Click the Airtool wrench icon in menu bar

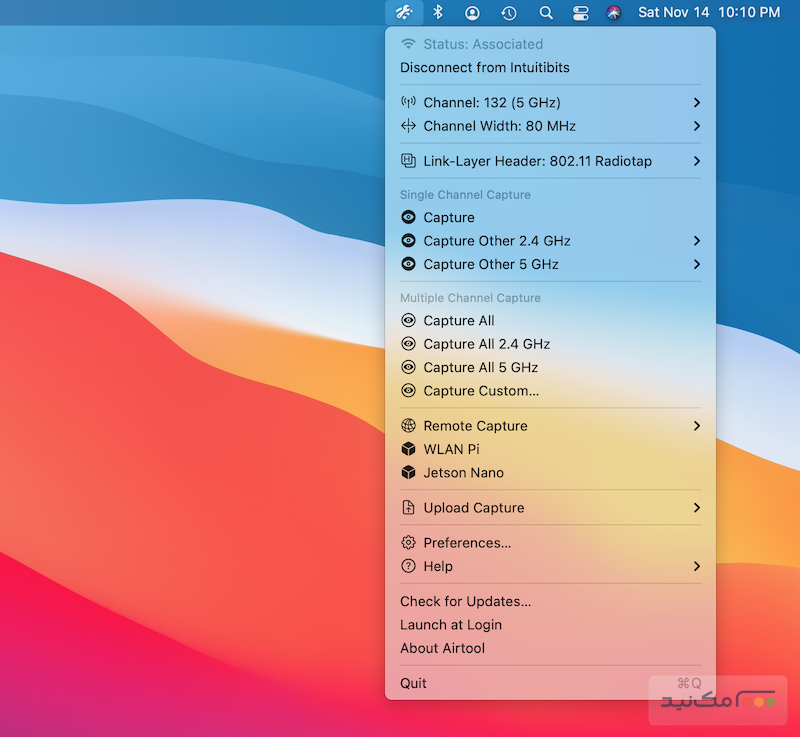[x=403, y=13]
